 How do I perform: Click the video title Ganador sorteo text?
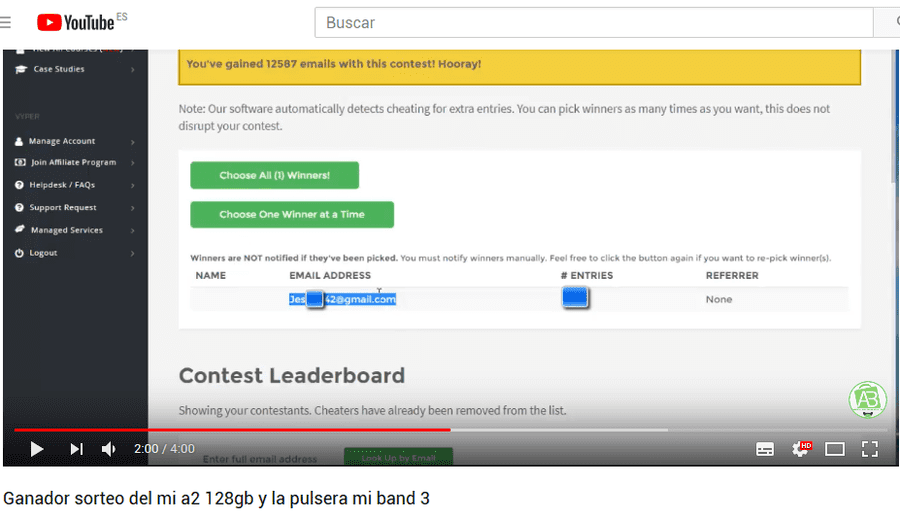[216, 498]
